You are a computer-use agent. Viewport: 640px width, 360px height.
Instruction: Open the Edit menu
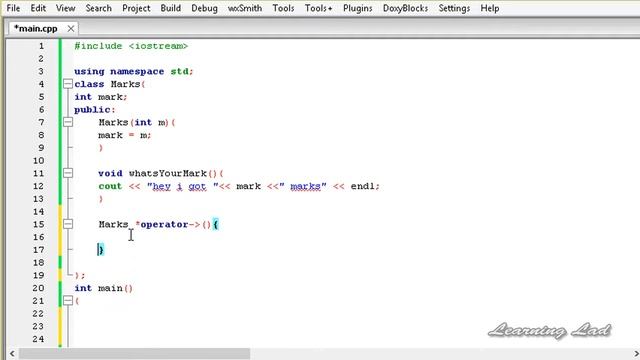coord(38,8)
